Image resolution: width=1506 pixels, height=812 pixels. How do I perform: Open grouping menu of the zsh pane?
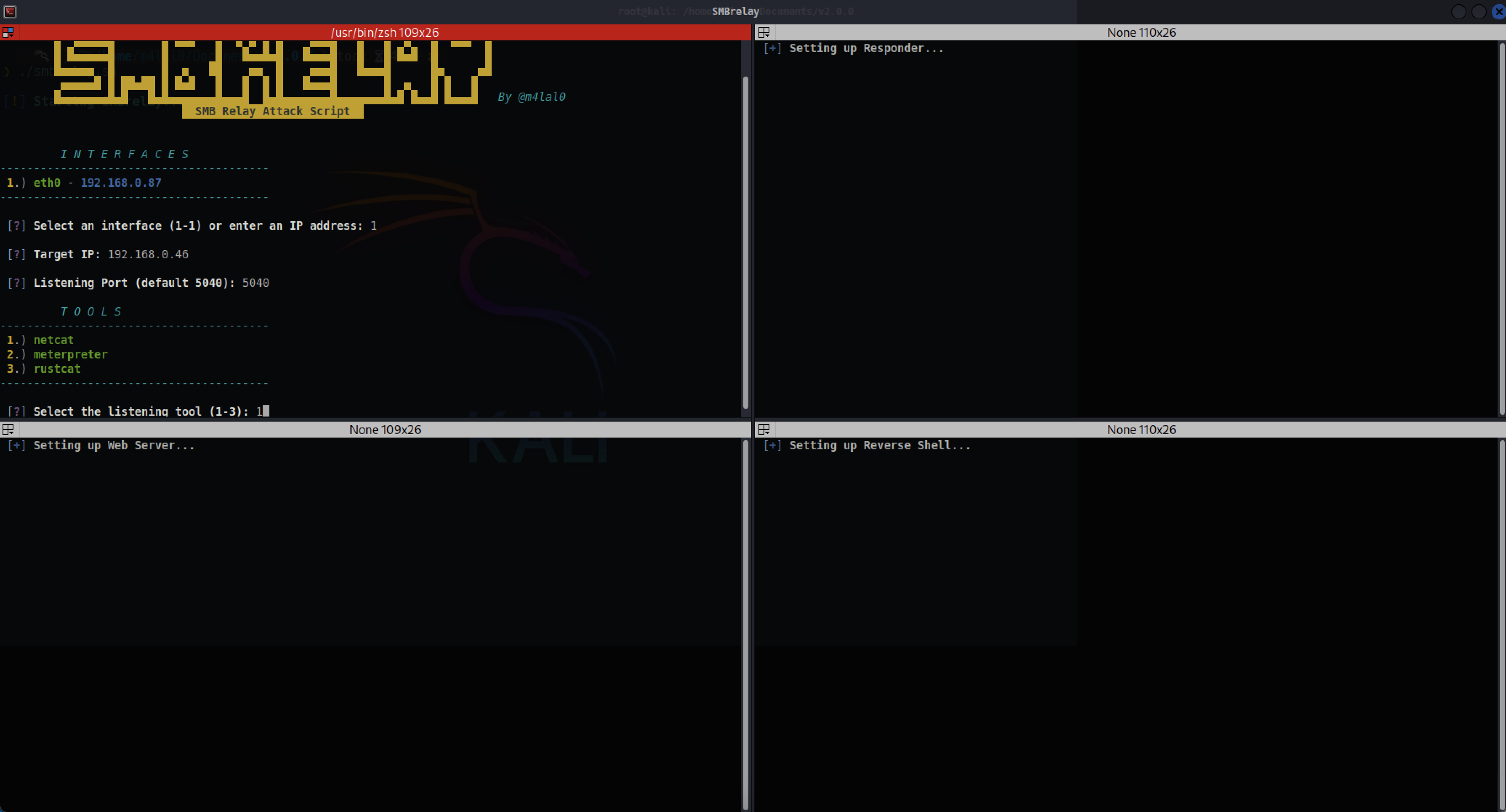(x=8, y=33)
